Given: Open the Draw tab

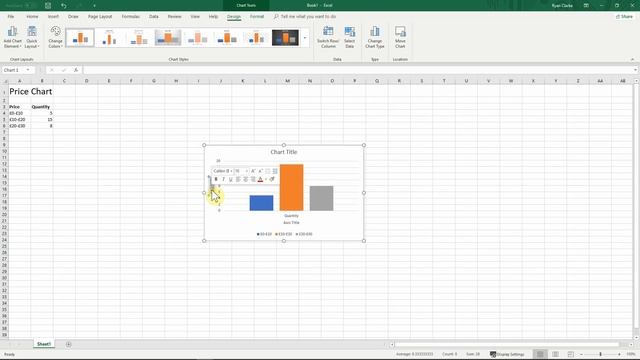Looking at the screenshot, I should pos(73,17).
